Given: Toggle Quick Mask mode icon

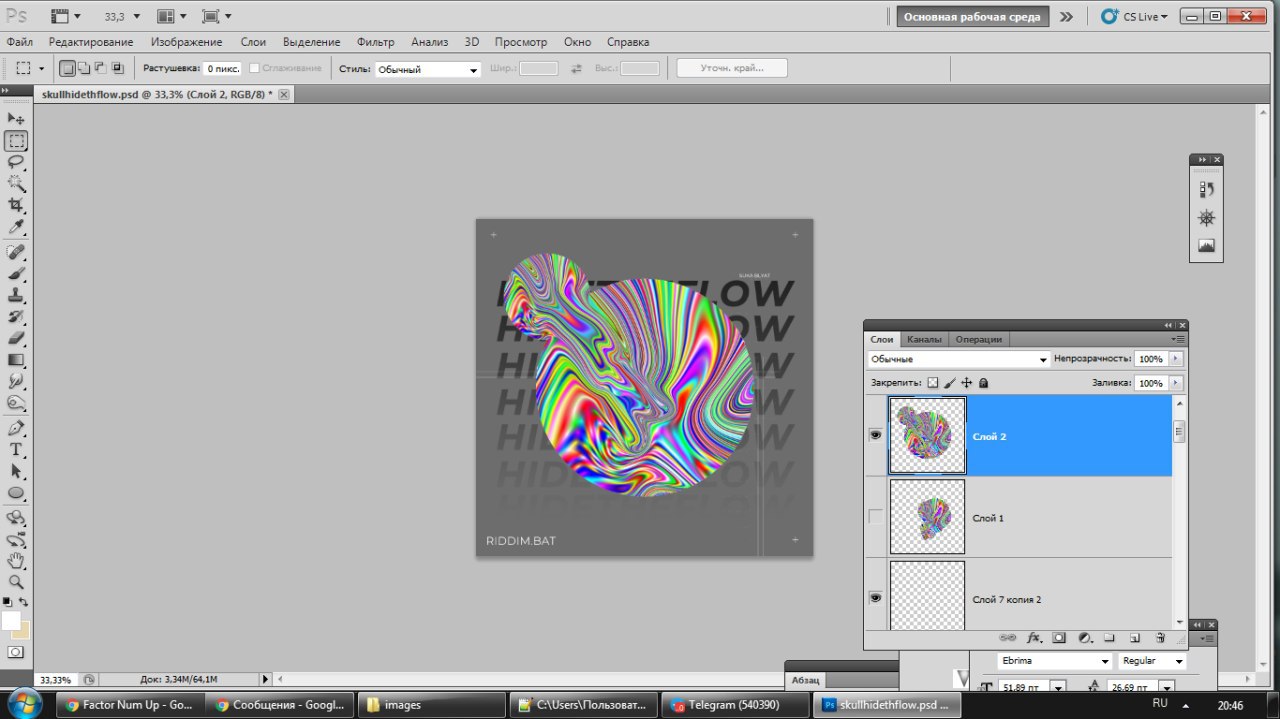Looking at the screenshot, I should pos(16,652).
